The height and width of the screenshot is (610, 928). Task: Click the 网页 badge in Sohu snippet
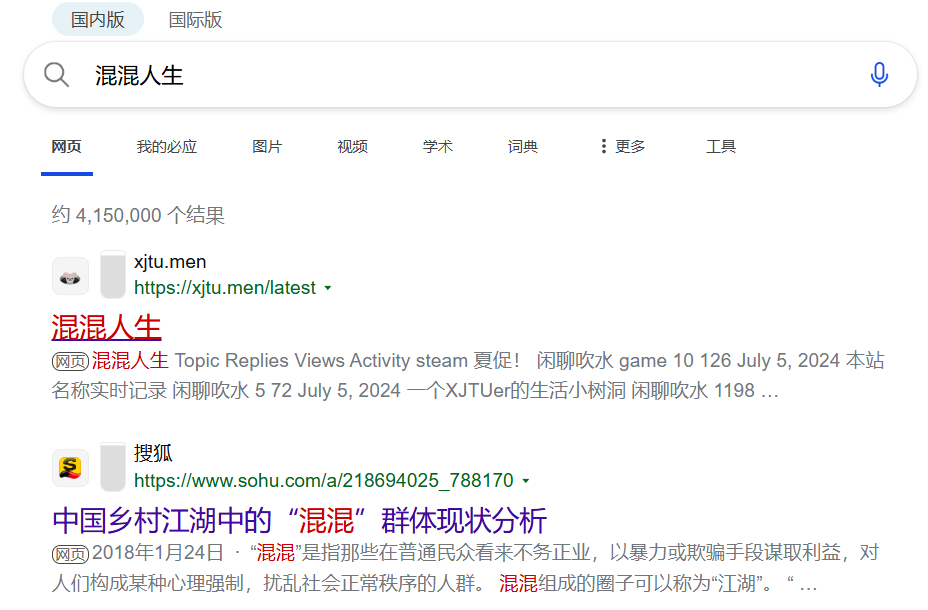point(70,554)
